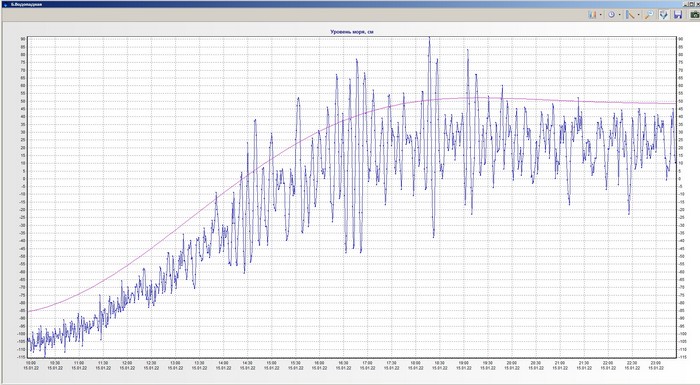Take a snapshot with the camera icon

click(x=695, y=15)
